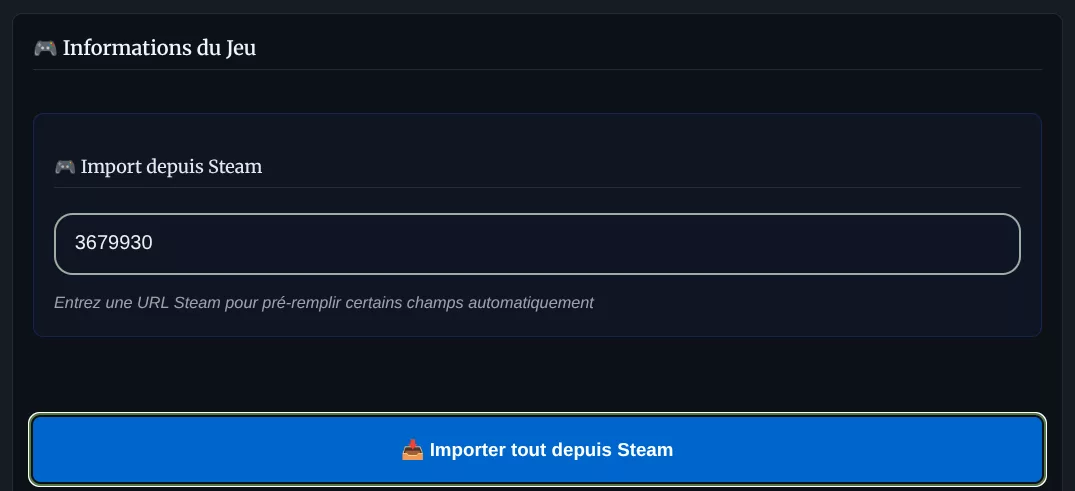Click the helper text about entering a Steam URL
Image resolution: width=1075 pixels, height=491 pixels.
(324, 302)
